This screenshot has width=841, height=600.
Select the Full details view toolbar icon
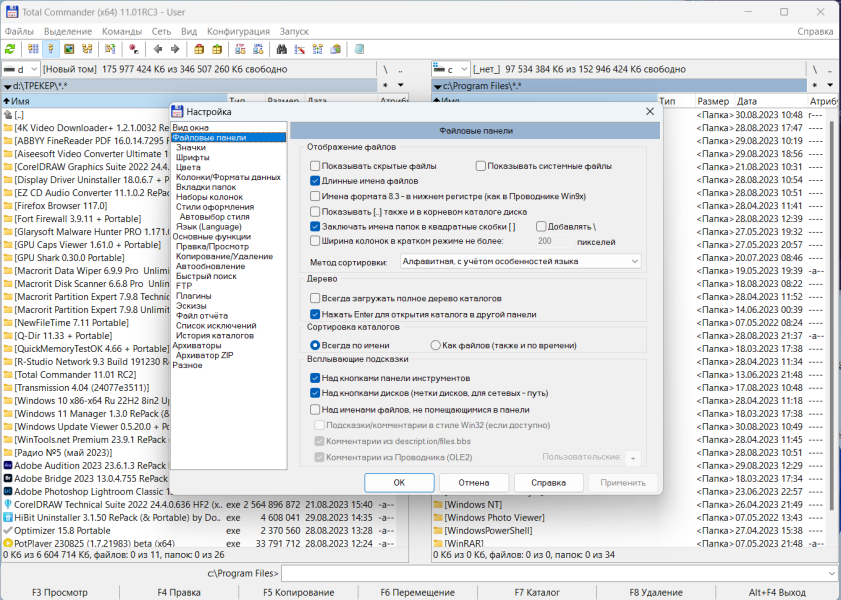(51, 49)
